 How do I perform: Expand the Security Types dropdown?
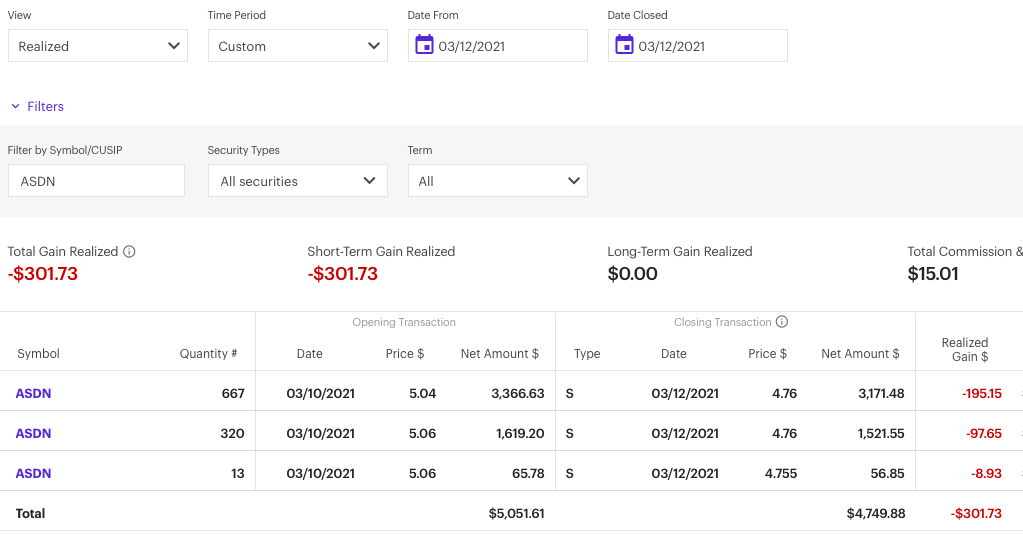click(x=297, y=181)
